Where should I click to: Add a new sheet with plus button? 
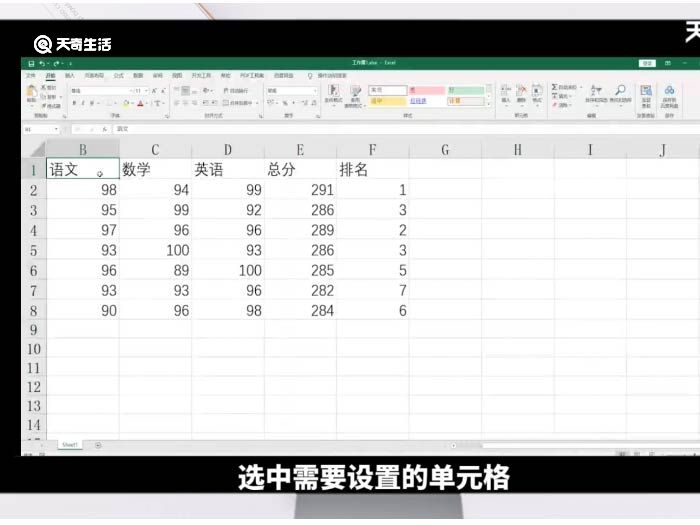pyautogui.click(x=98, y=445)
